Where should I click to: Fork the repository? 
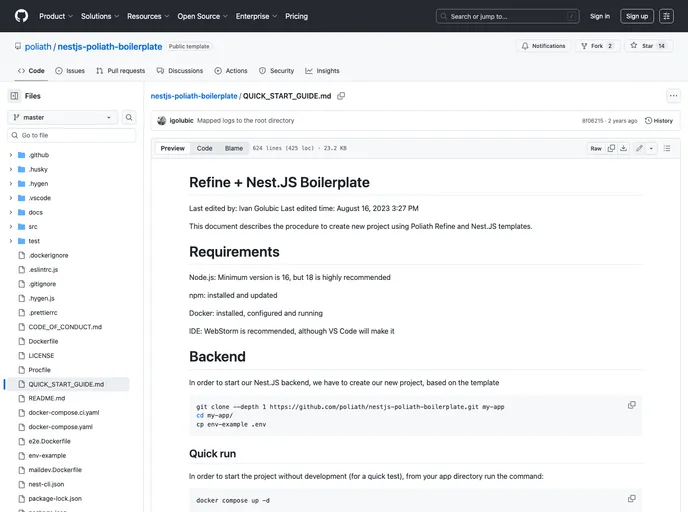click(x=597, y=46)
